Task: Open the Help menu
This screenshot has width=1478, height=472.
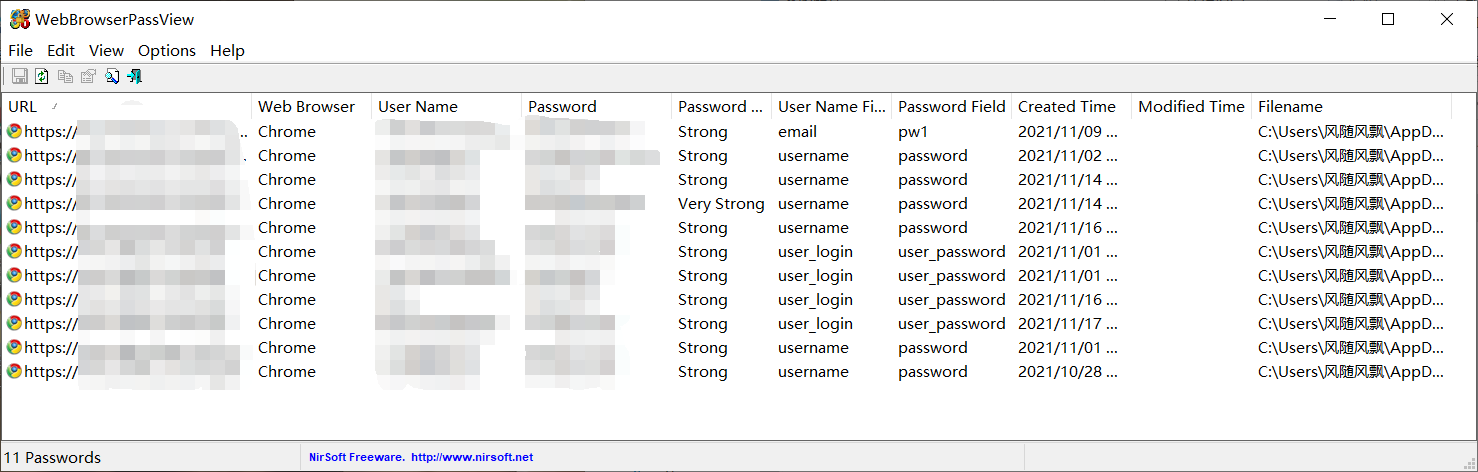Action: [227, 50]
